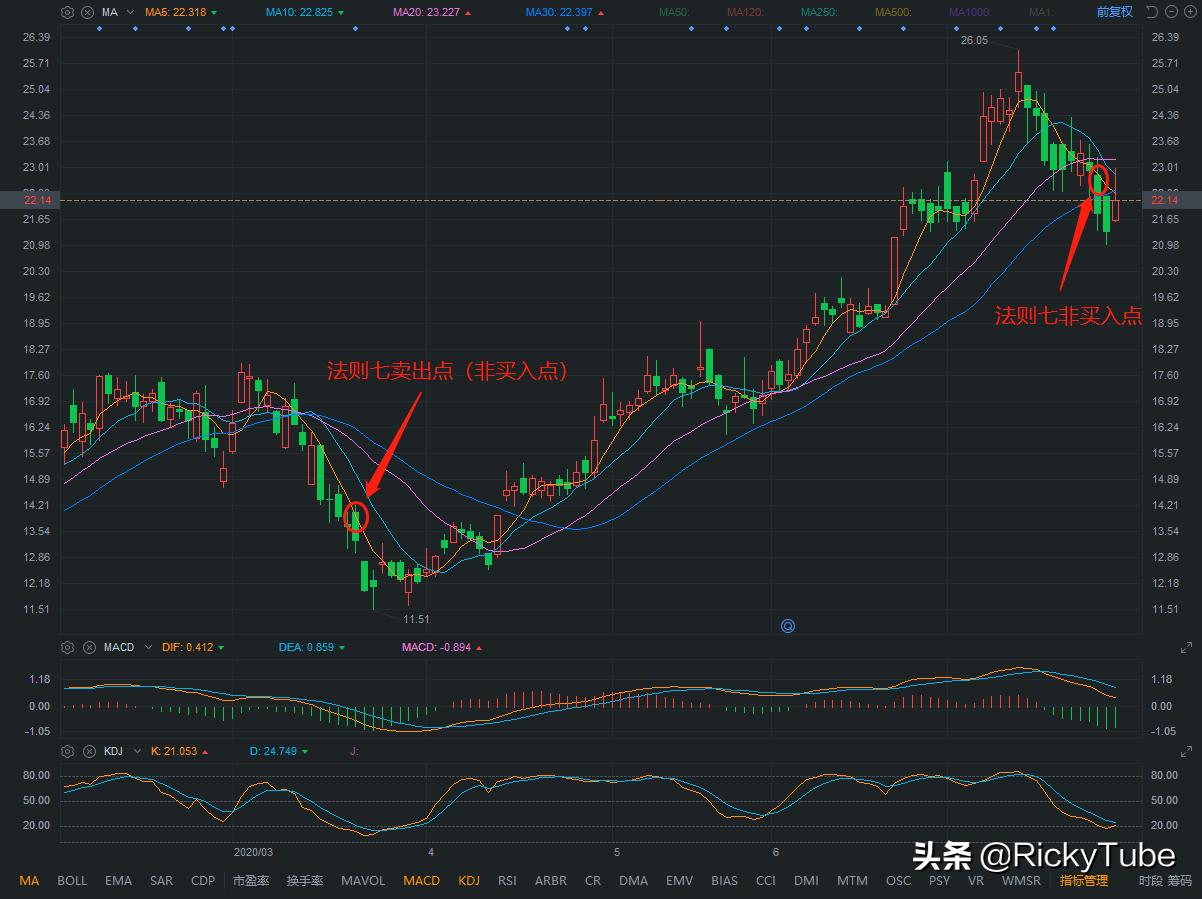The width and height of the screenshot is (1202, 899).
Task: Click the blue @ marker on chart
Action: (x=788, y=626)
